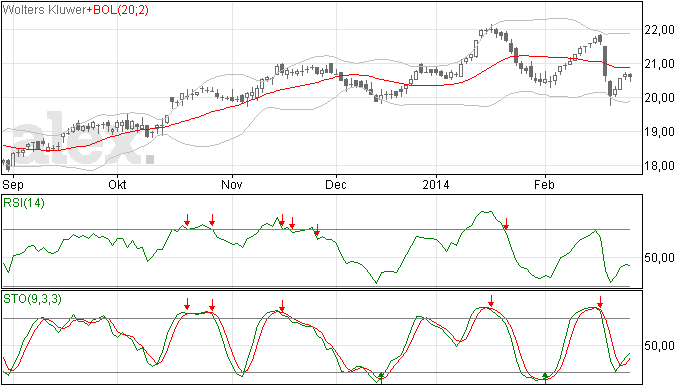Click the STO(9,3,3) panel label
This screenshot has height=387, width=690.
click(32, 299)
